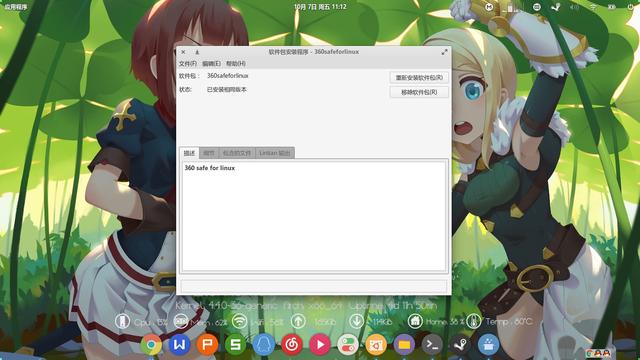Click the '360 safe for linux' description text

(210, 168)
